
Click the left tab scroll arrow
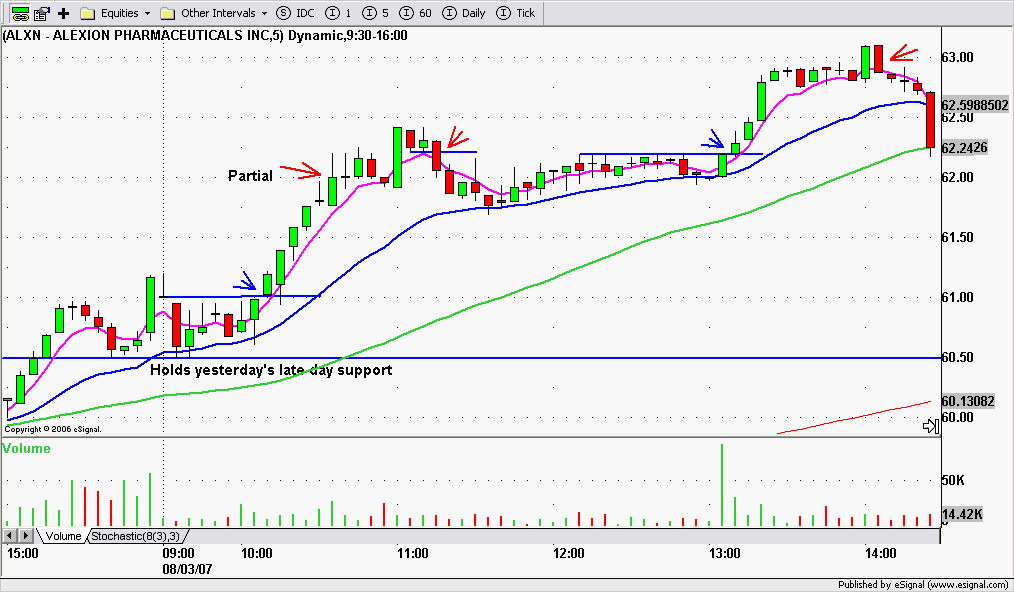click(x=10, y=536)
